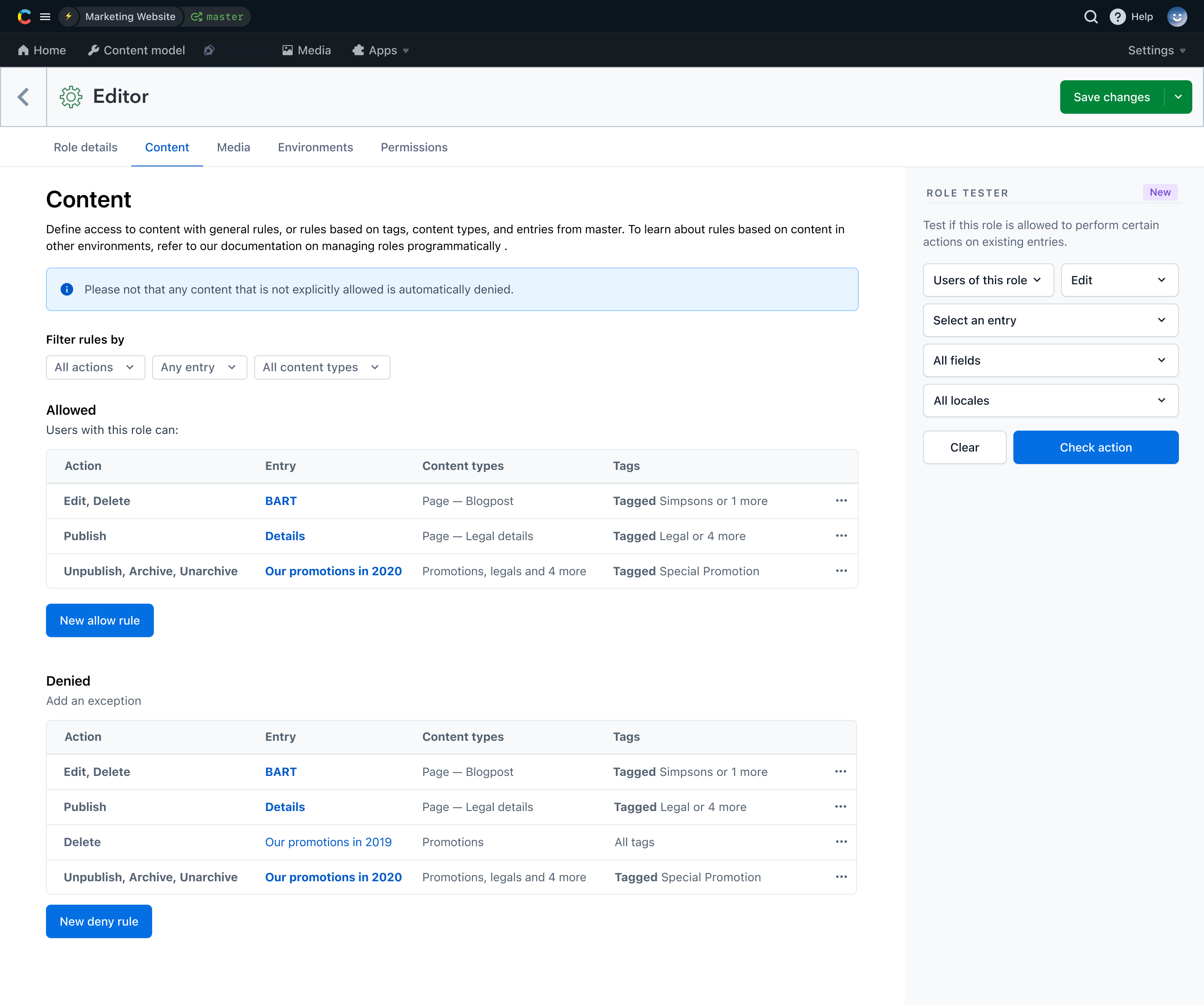Click the three-dot menu on Details denied row

(x=840, y=806)
